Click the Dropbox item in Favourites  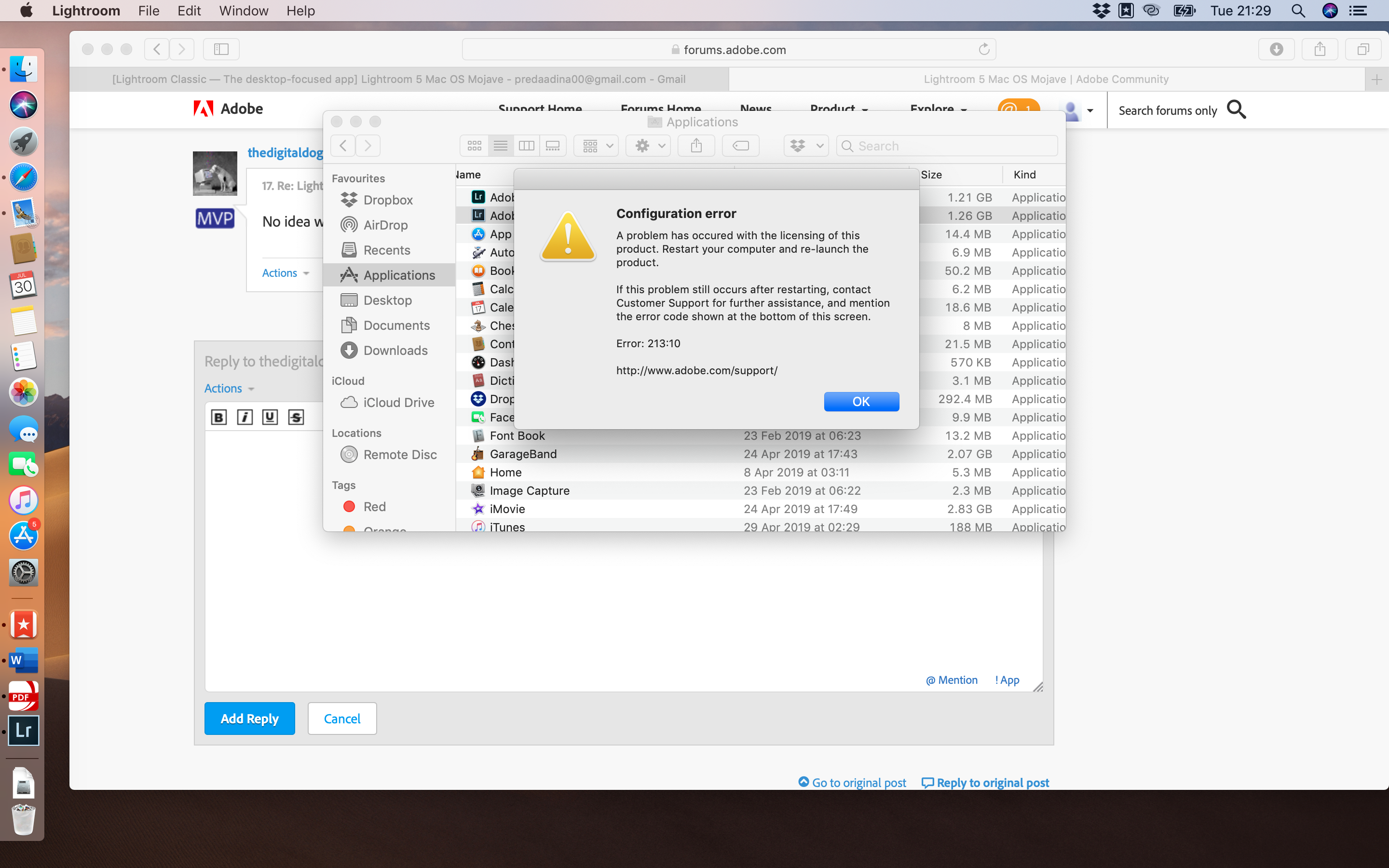388,199
